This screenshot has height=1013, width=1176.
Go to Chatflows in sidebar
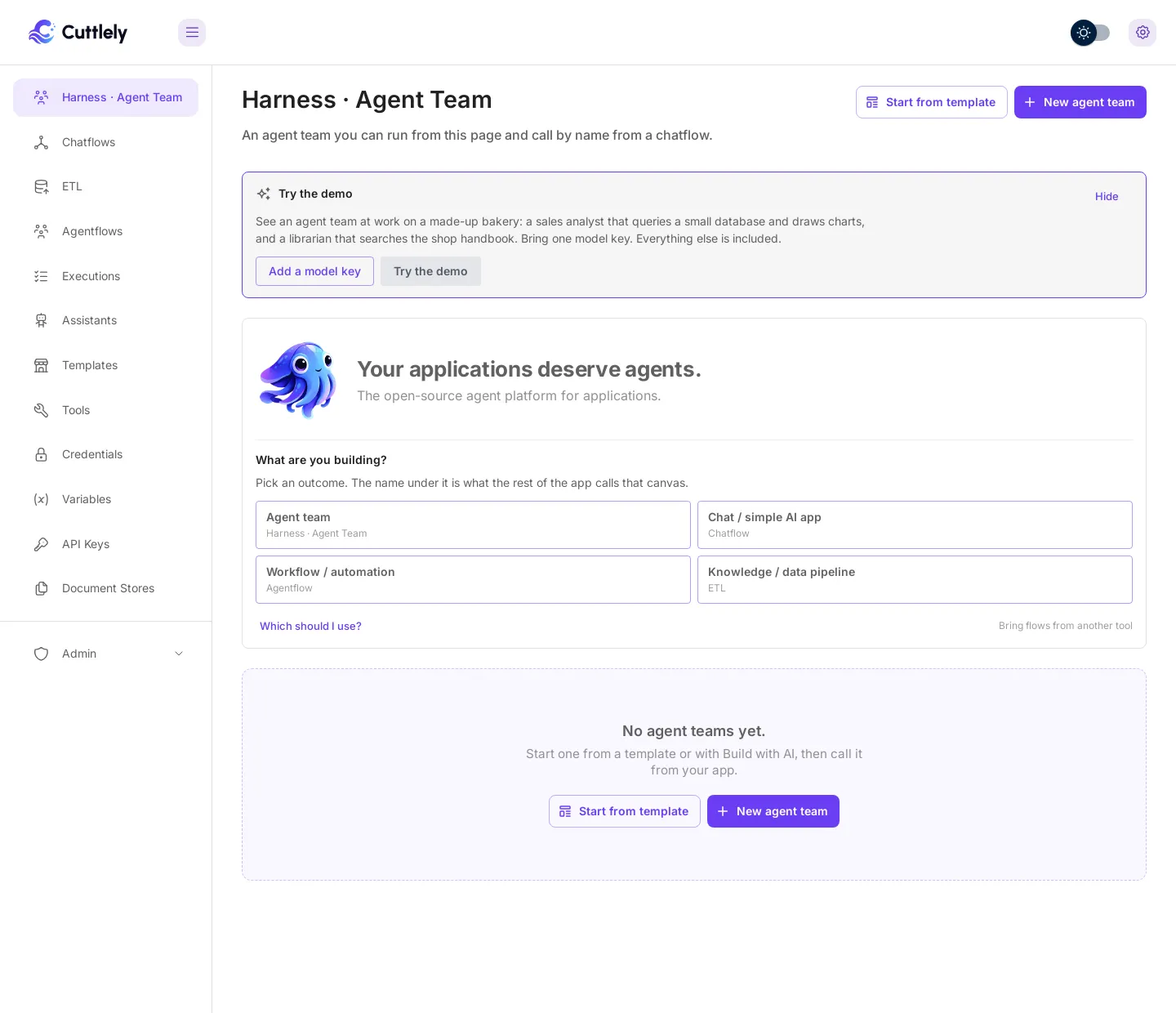105,142
